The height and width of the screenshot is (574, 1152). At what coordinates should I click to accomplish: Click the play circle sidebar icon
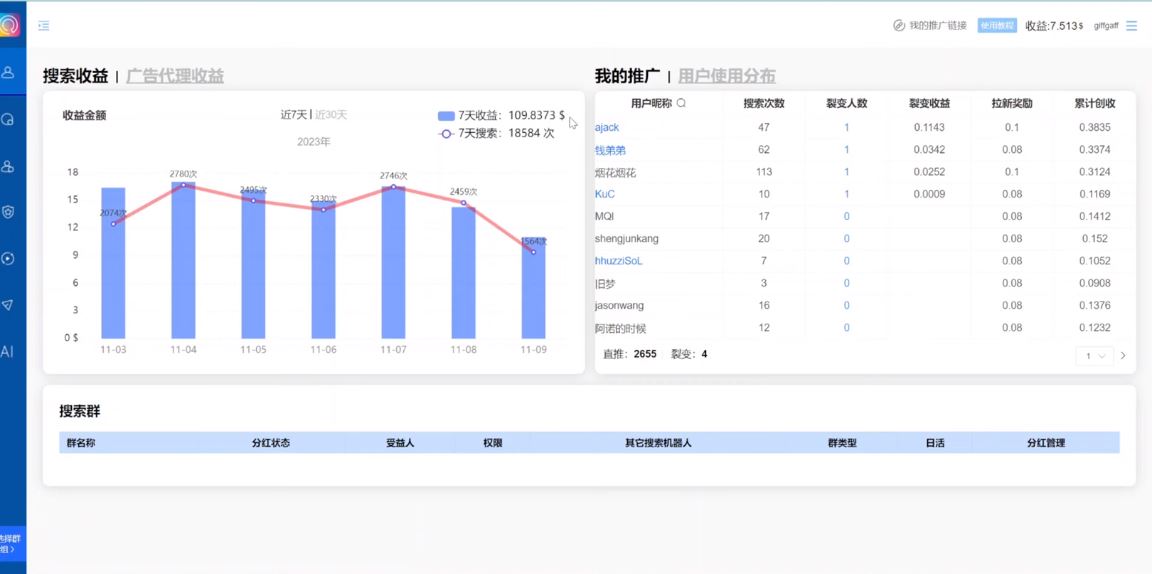click(x=8, y=259)
